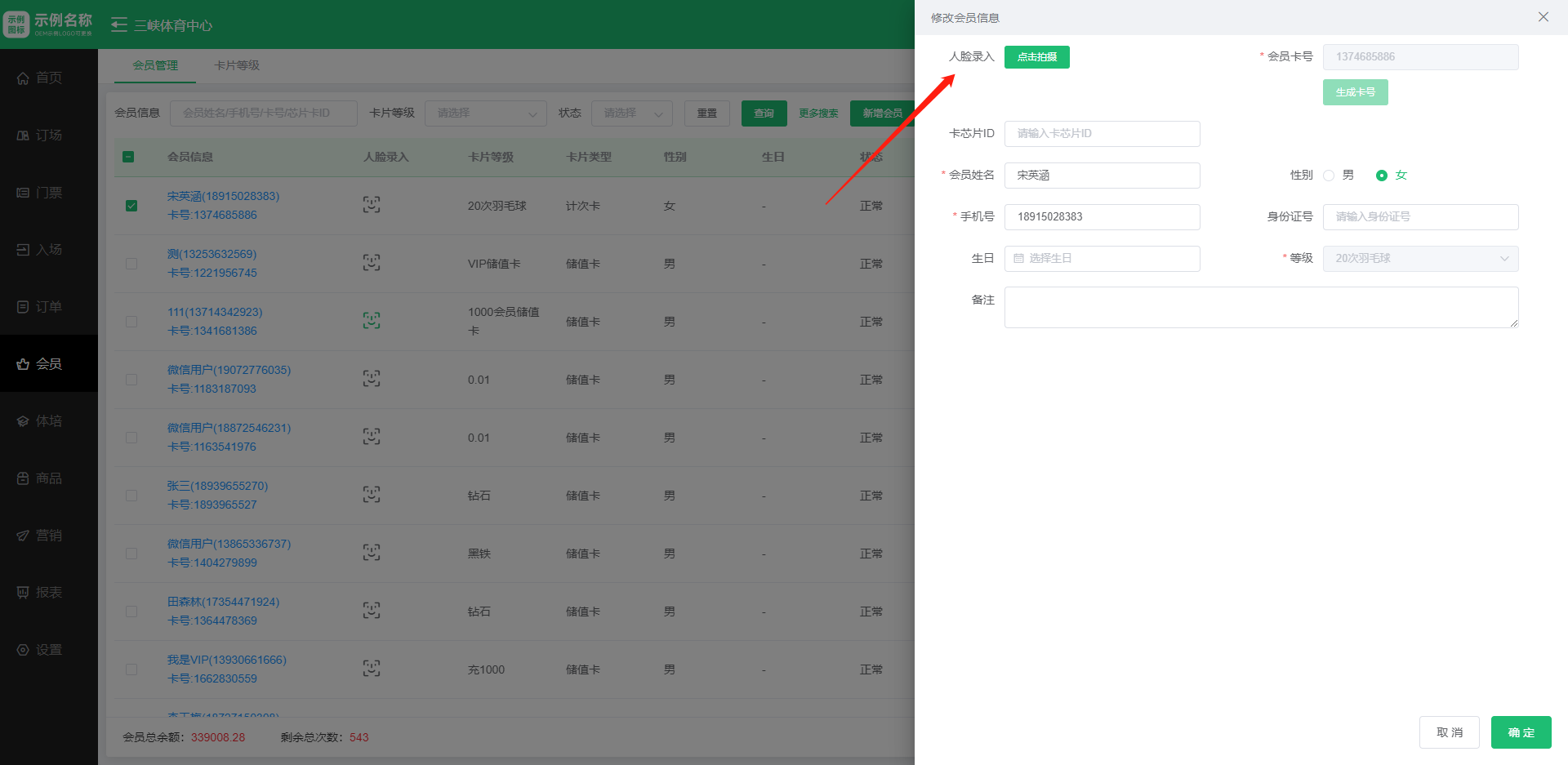1568x765 pixels.
Task: Switch to the 会员管理 tab
Action: tap(155, 65)
